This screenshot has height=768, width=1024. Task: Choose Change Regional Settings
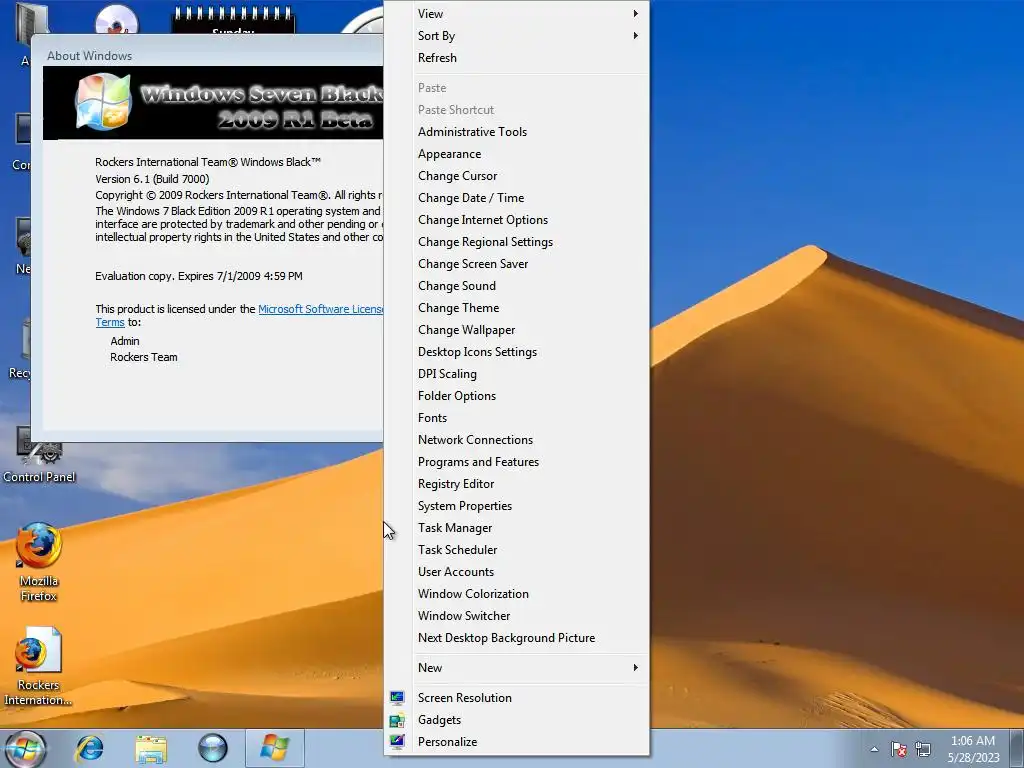[517, 242]
